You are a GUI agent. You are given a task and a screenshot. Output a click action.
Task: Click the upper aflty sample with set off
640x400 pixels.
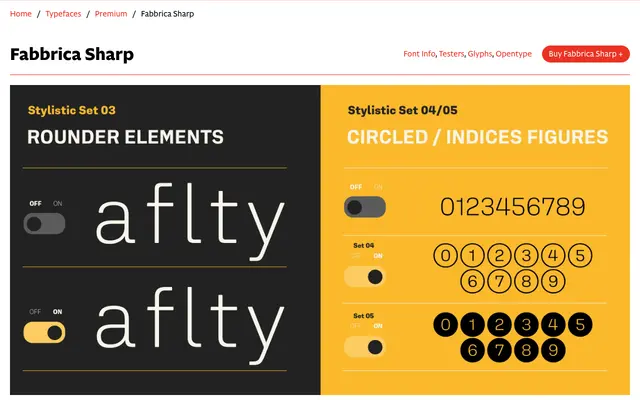pos(190,220)
